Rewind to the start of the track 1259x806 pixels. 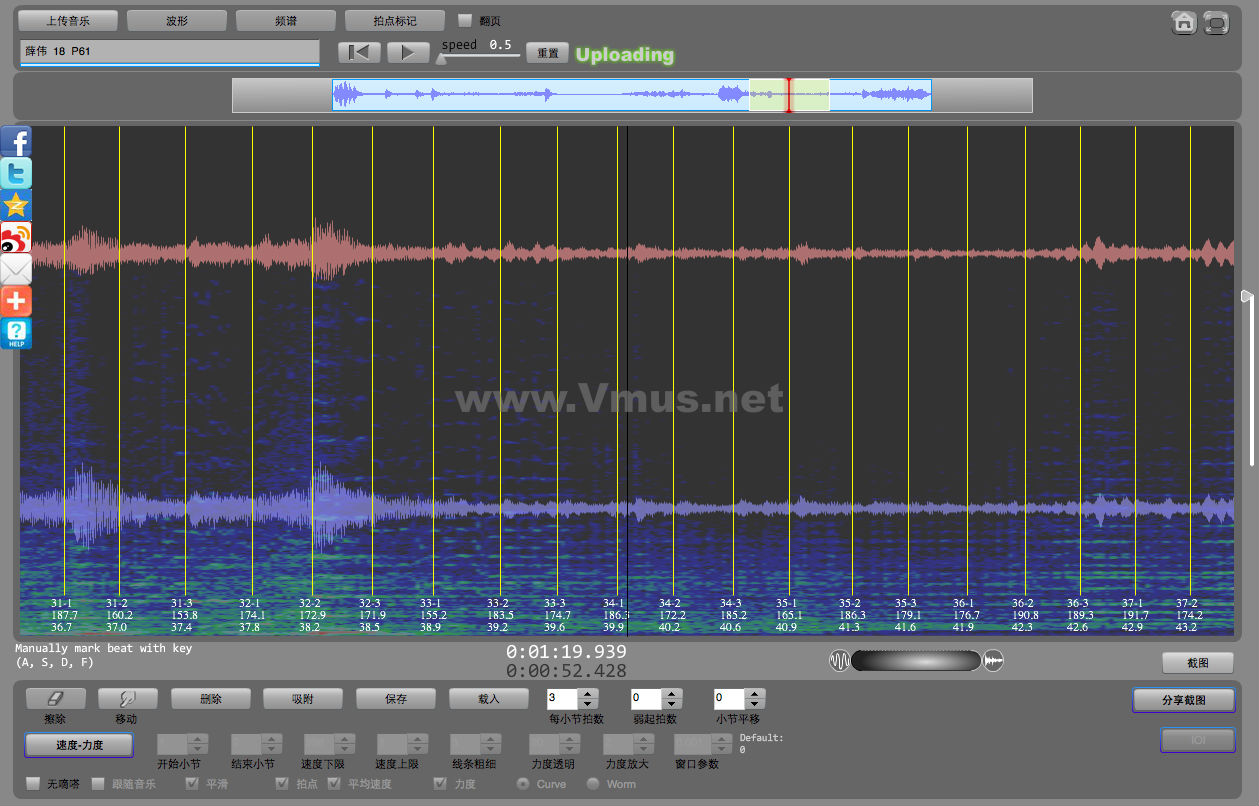click(x=359, y=53)
